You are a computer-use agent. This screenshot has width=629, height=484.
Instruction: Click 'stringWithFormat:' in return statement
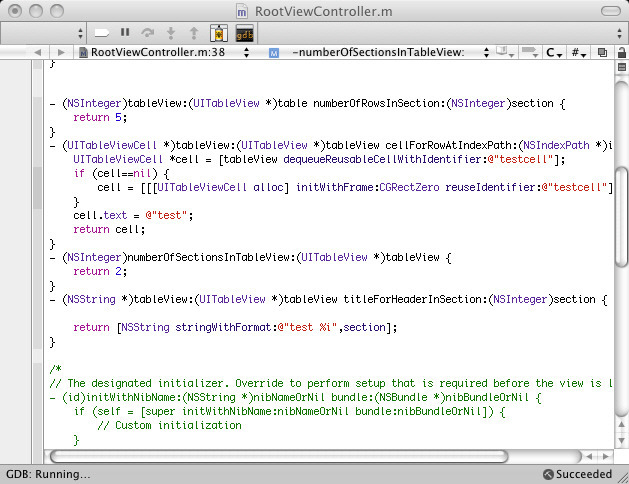[226, 328]
